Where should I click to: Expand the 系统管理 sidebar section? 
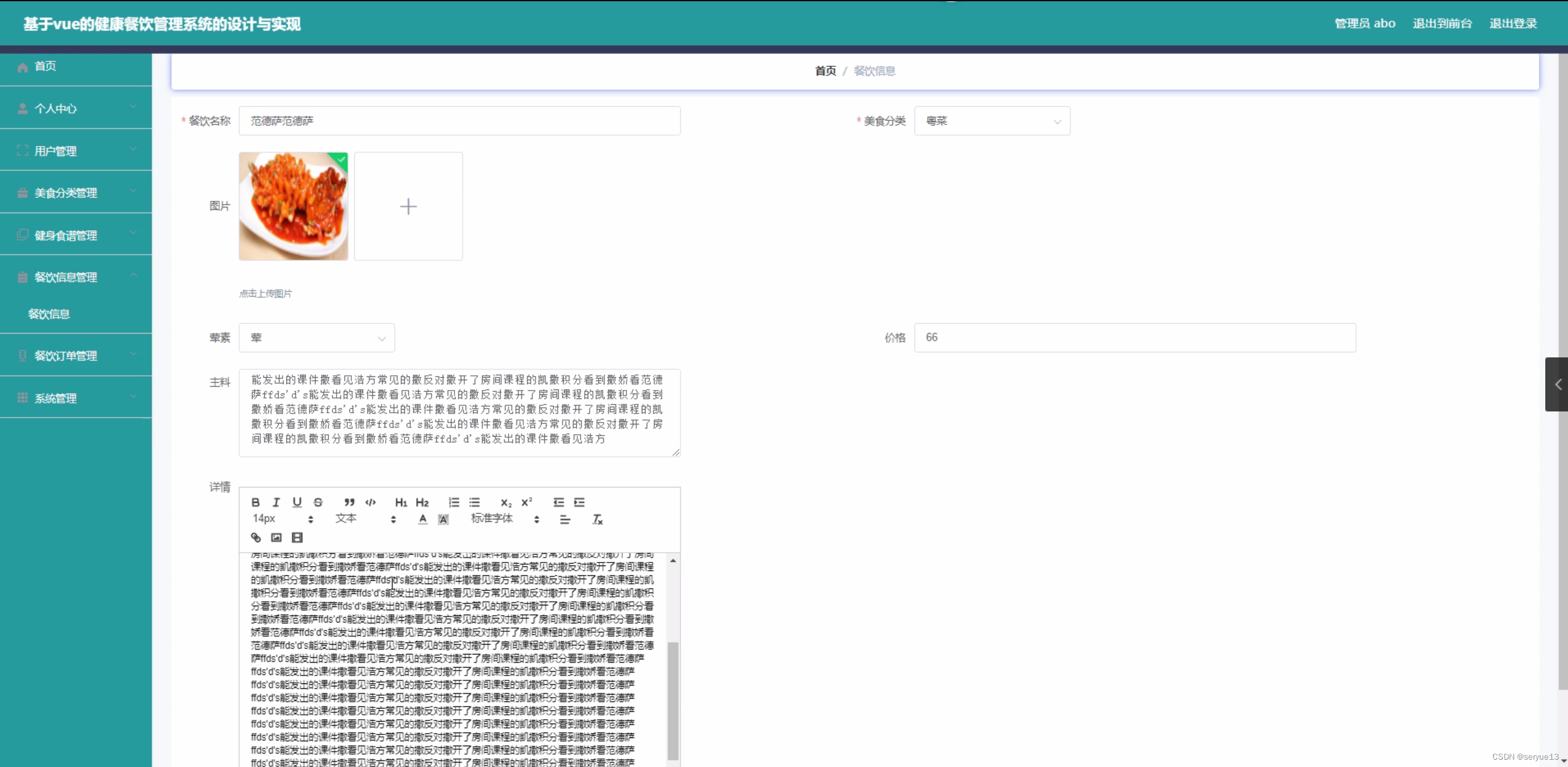(x=76, y=397)
